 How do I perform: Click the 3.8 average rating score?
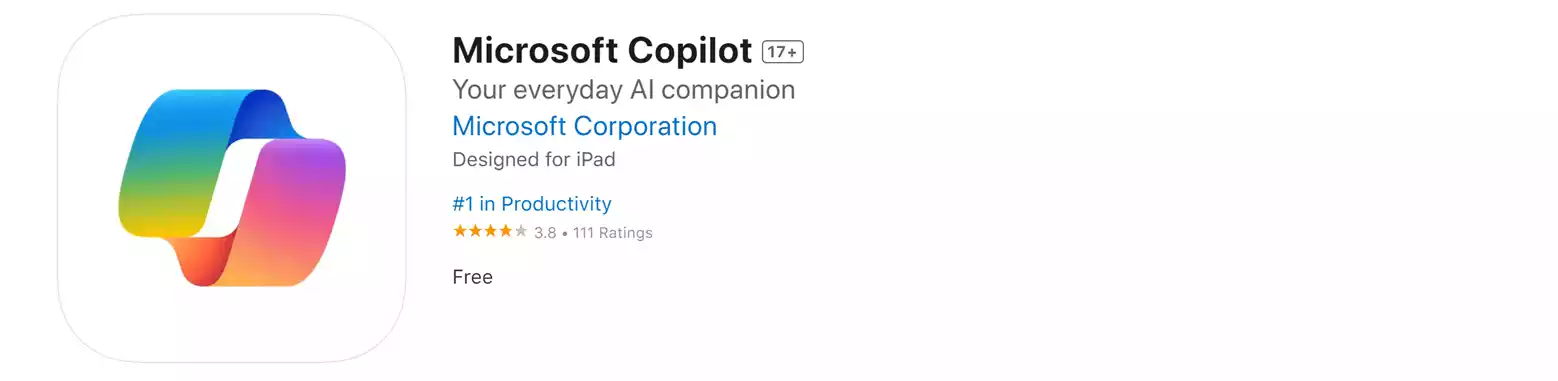coord(545,233)
